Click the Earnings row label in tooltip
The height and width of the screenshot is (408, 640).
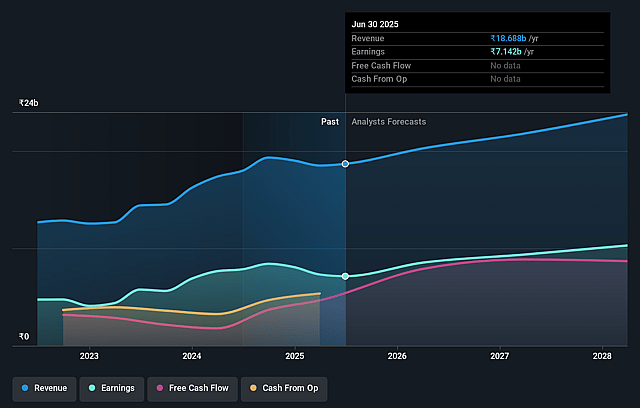coord(368,52)
